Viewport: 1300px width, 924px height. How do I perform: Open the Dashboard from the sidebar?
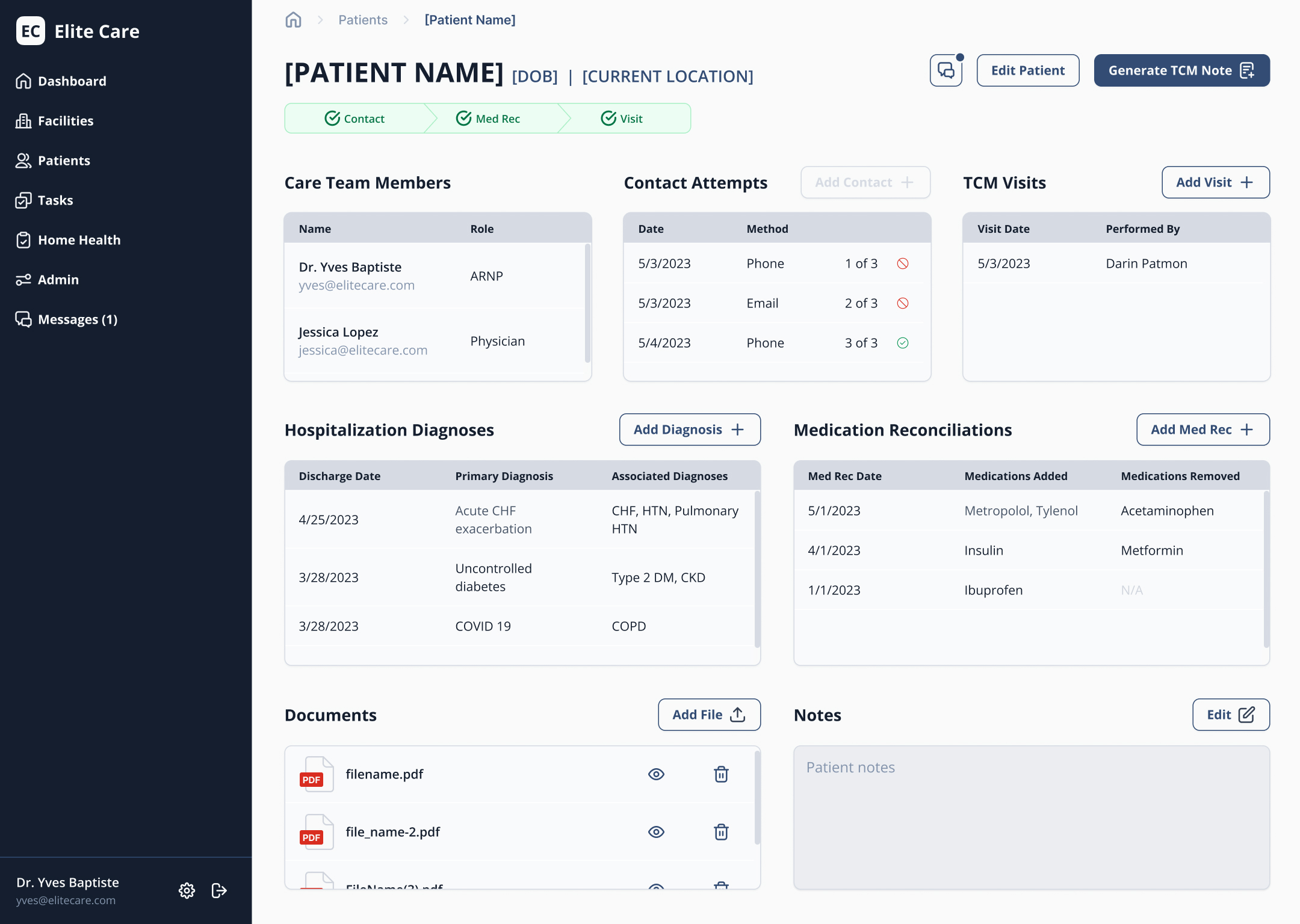[23, 81]
